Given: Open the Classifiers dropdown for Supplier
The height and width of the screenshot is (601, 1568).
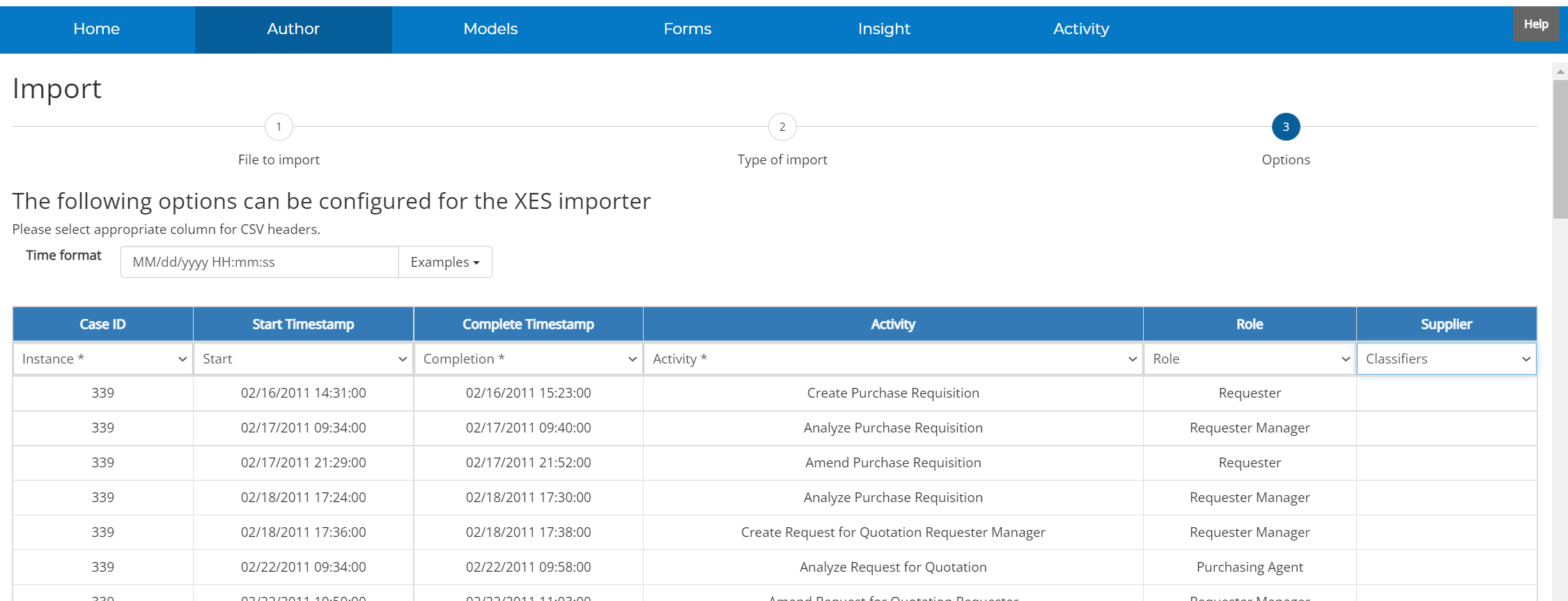Looking at the screenshot, I should coord(1446,359).
